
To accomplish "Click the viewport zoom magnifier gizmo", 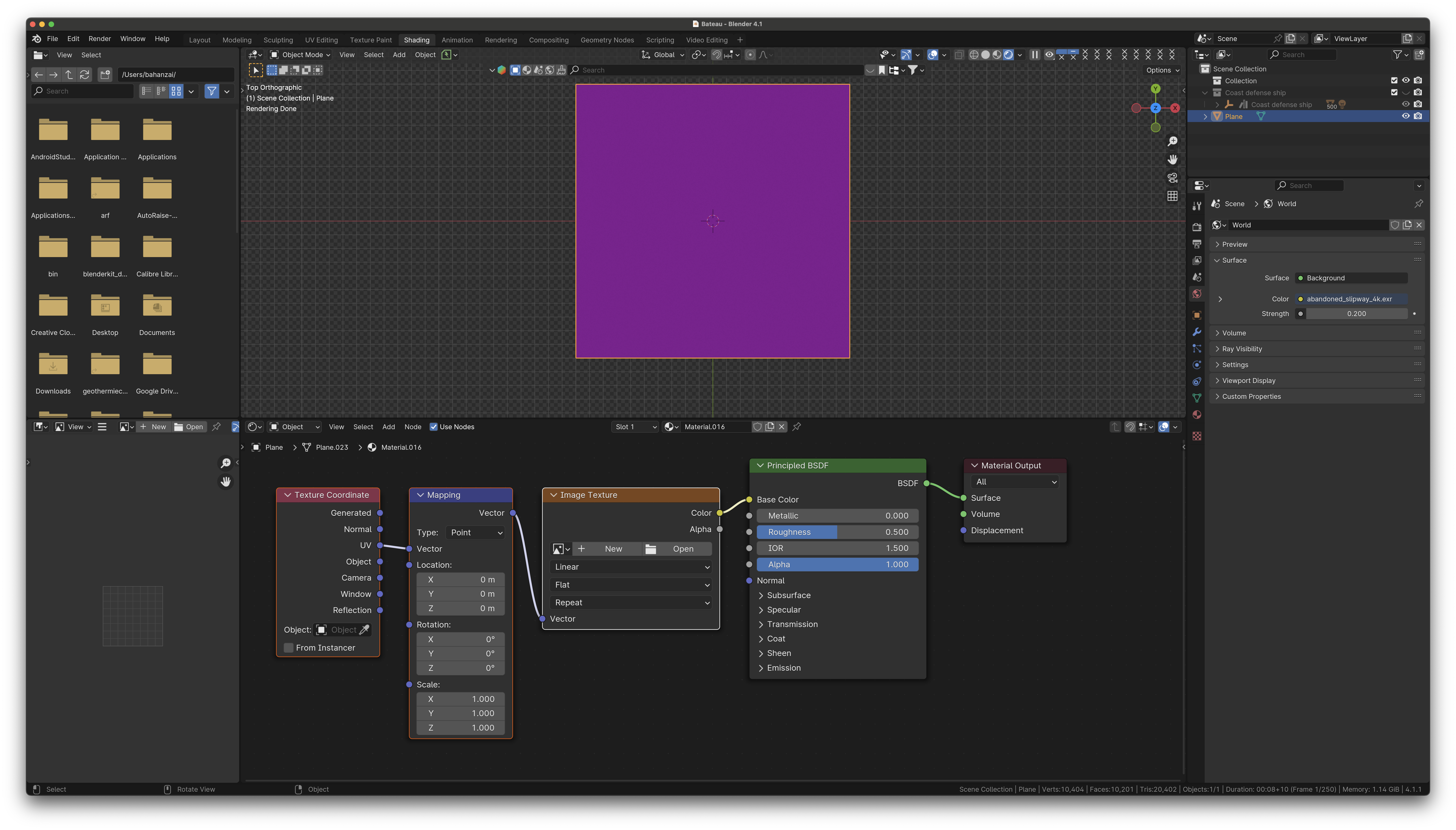I will 1172,141.
